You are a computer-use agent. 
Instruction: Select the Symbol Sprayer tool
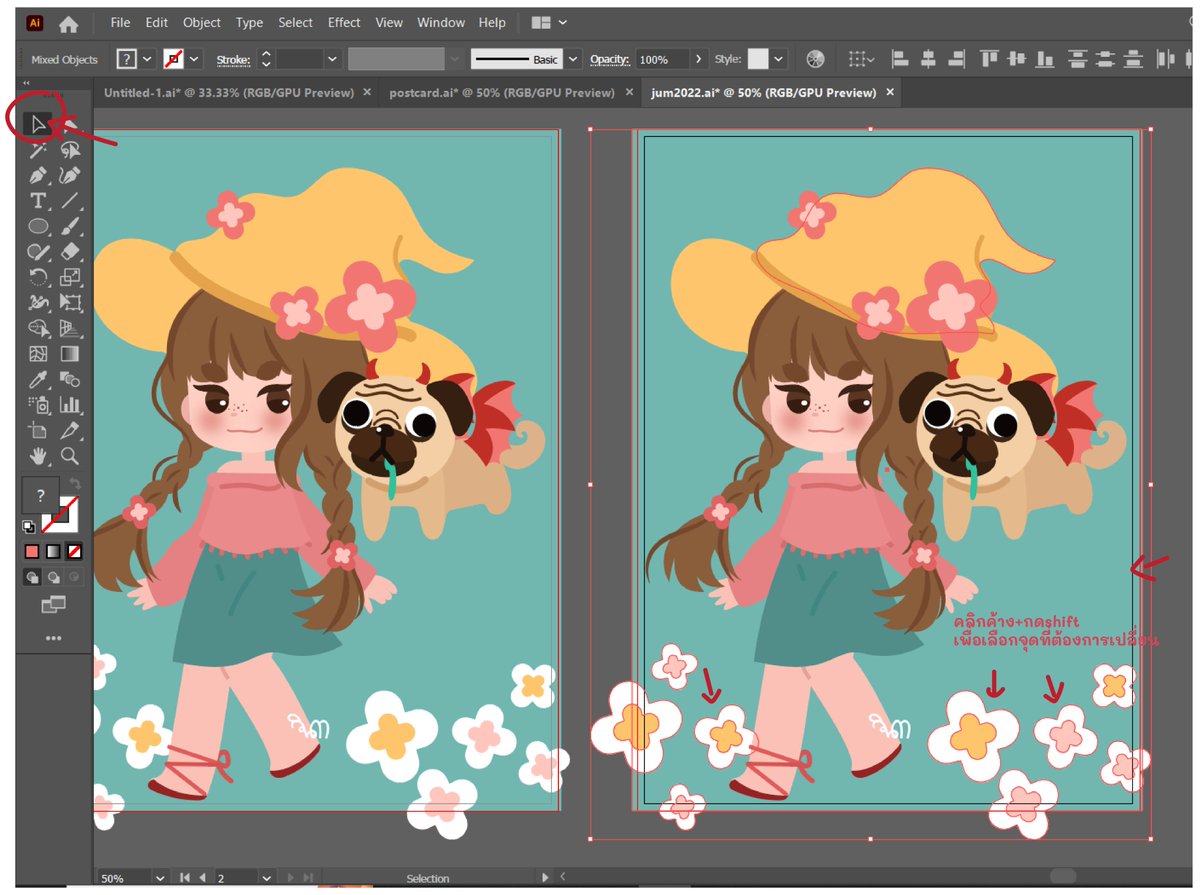coord(38,405)
